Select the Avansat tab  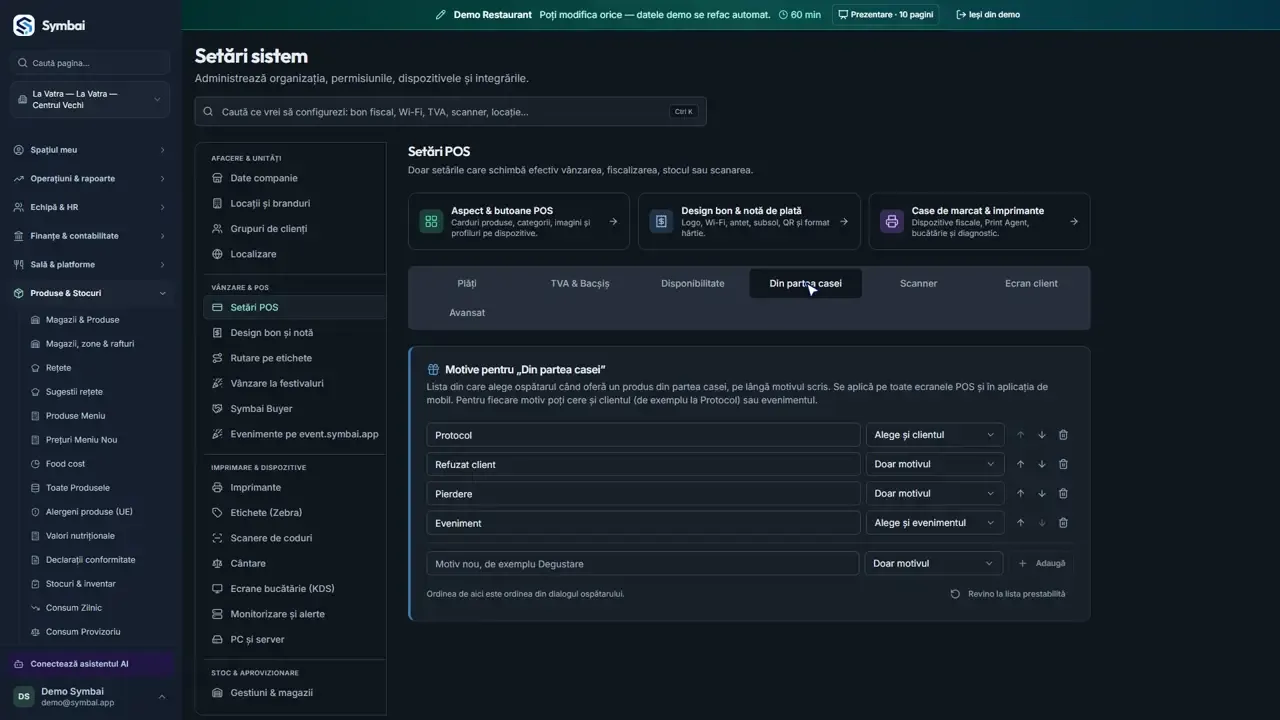[467, 313]
